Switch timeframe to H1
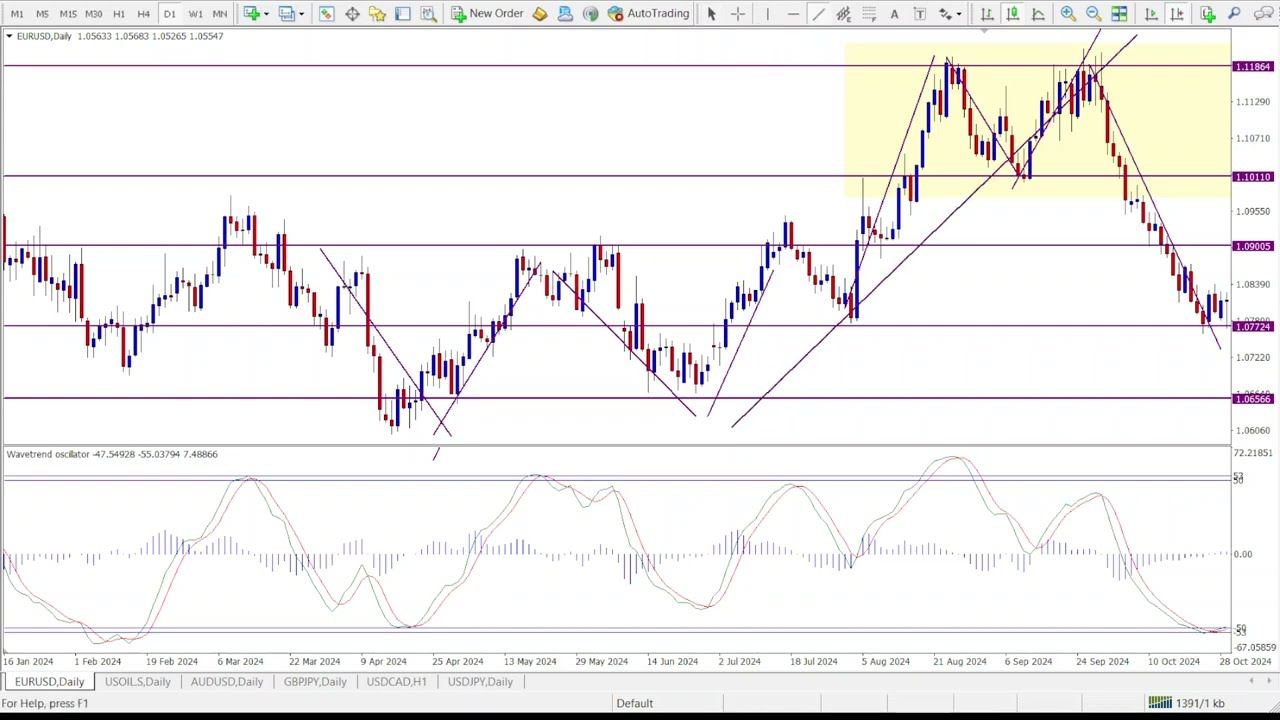The width and height of the screenshot is (1280, 720). (118, 13)
